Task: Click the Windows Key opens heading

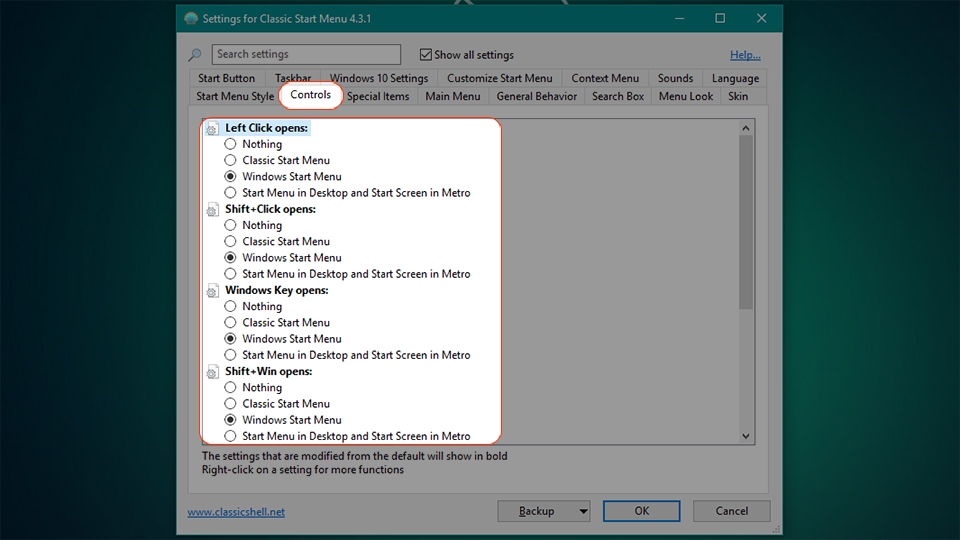Action: 277,290
